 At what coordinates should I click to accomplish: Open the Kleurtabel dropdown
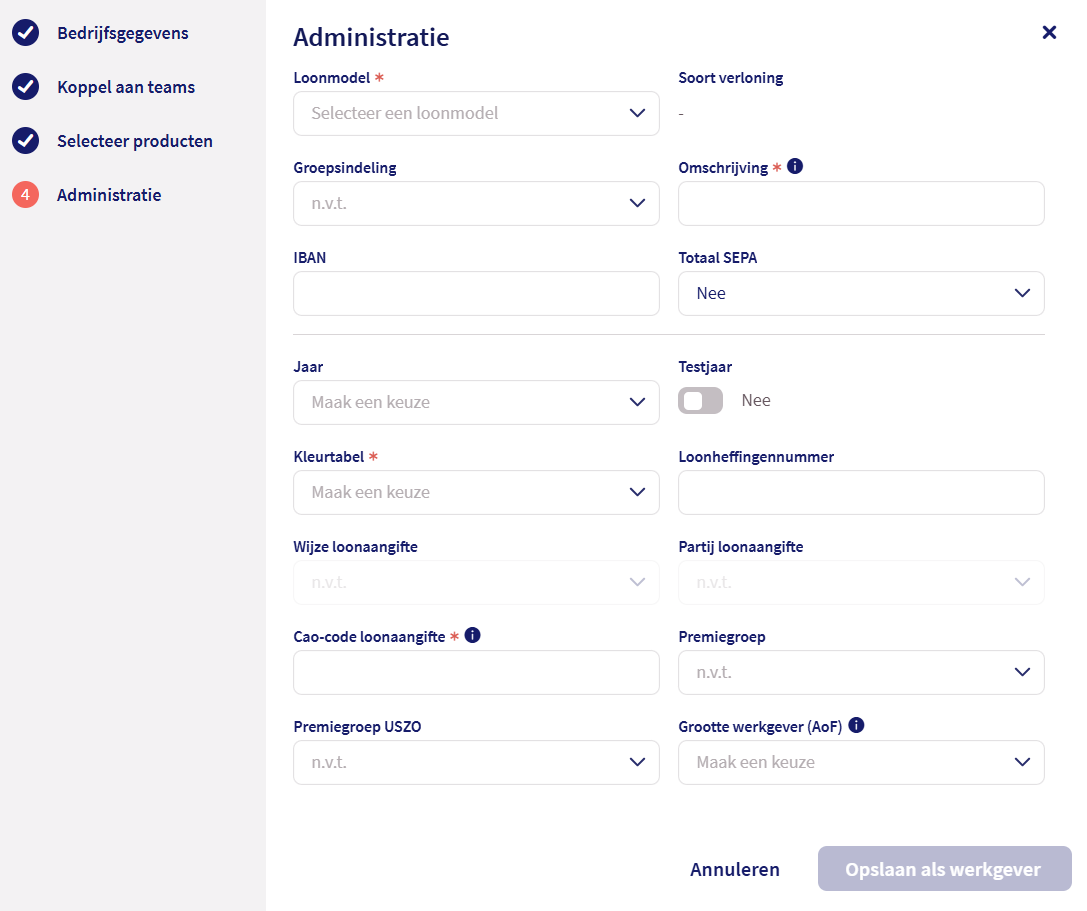(x=476, y=492)
